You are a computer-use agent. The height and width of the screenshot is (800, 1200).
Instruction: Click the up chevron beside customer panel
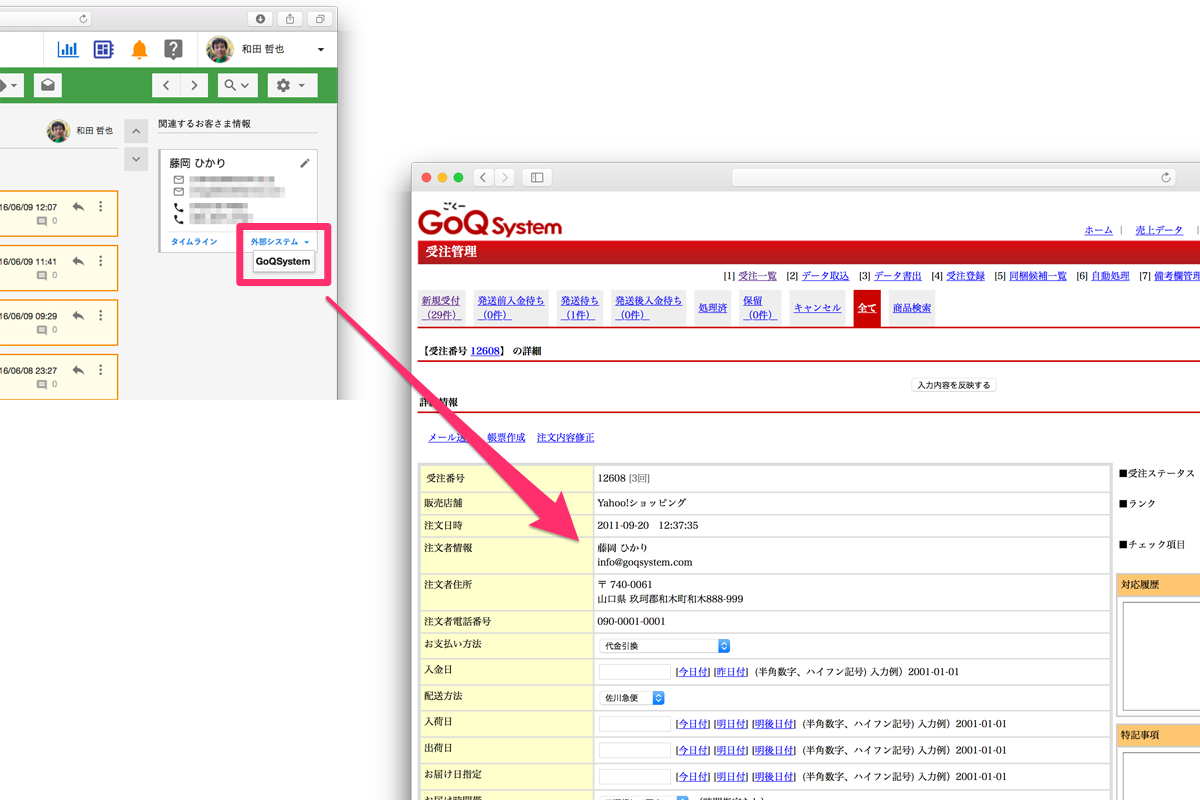pos(137,131)
